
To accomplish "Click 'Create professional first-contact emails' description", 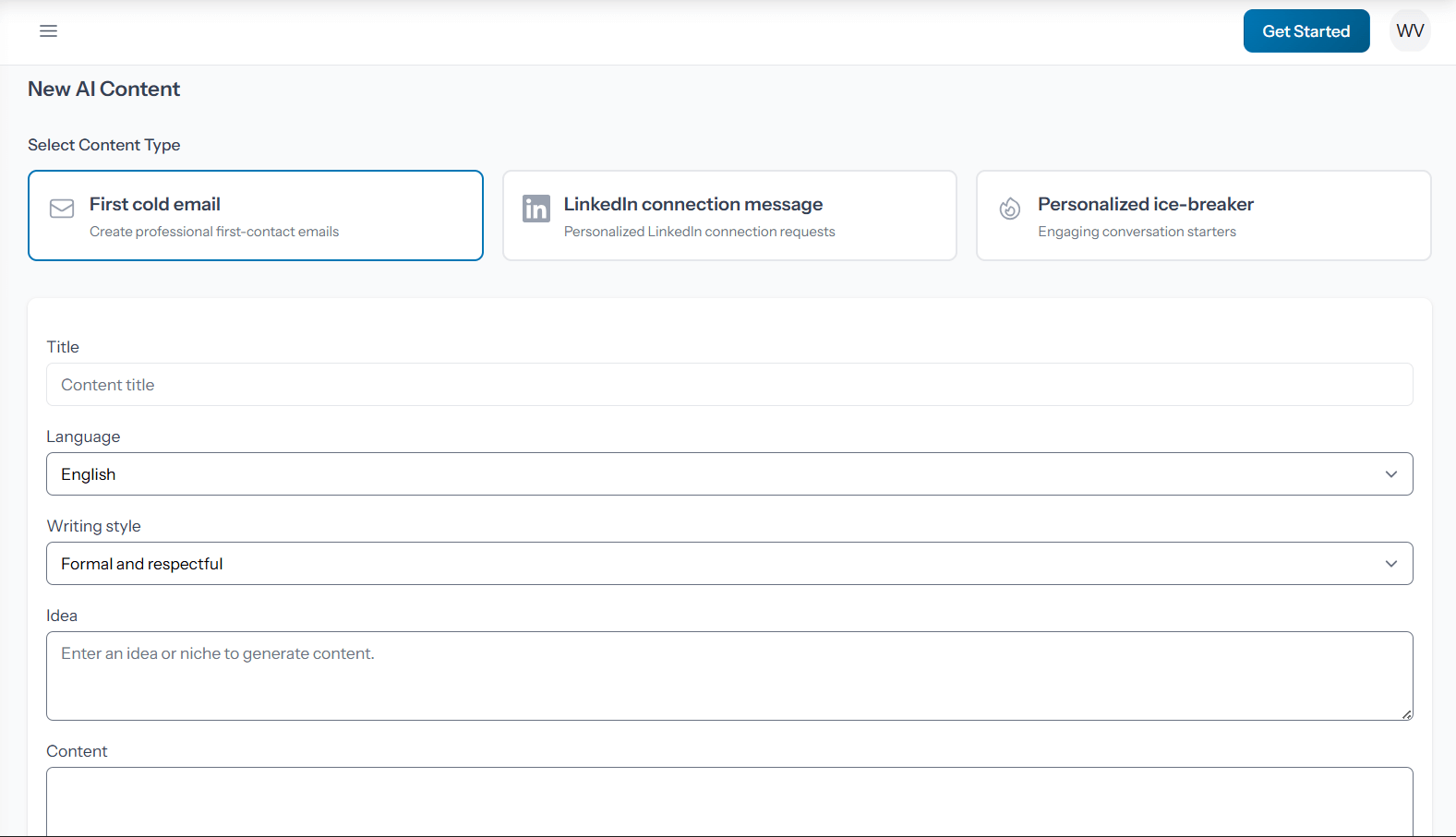I will coord(214,232).
